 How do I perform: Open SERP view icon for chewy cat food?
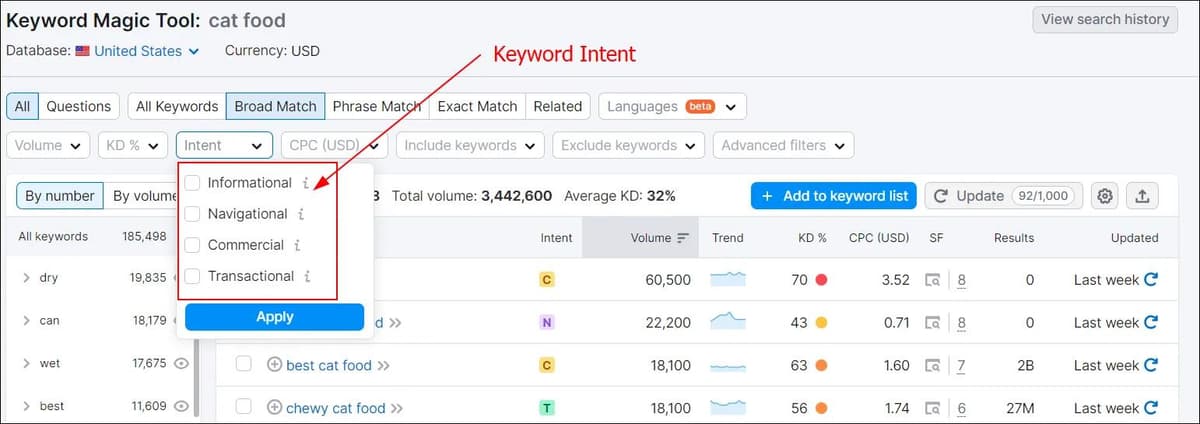pyautogui.click(x=933, y=408)
